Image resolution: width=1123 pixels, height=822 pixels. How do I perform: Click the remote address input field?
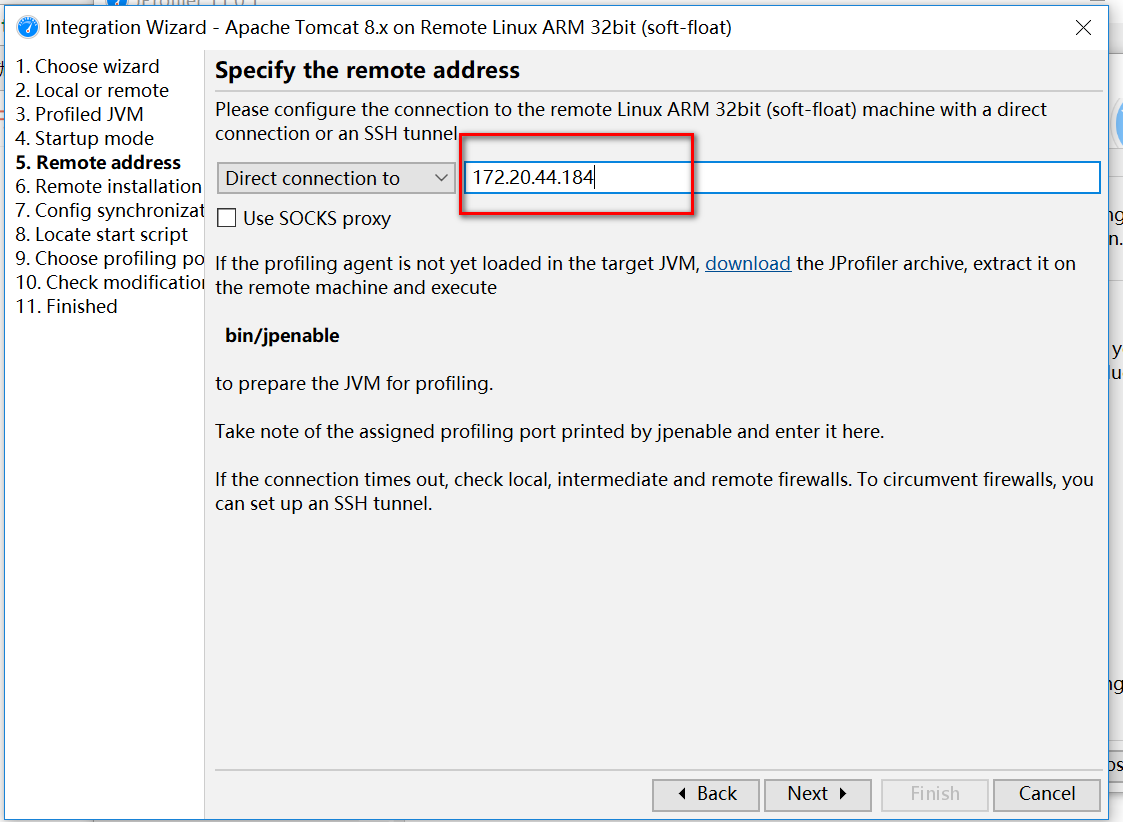pos(782,178)
